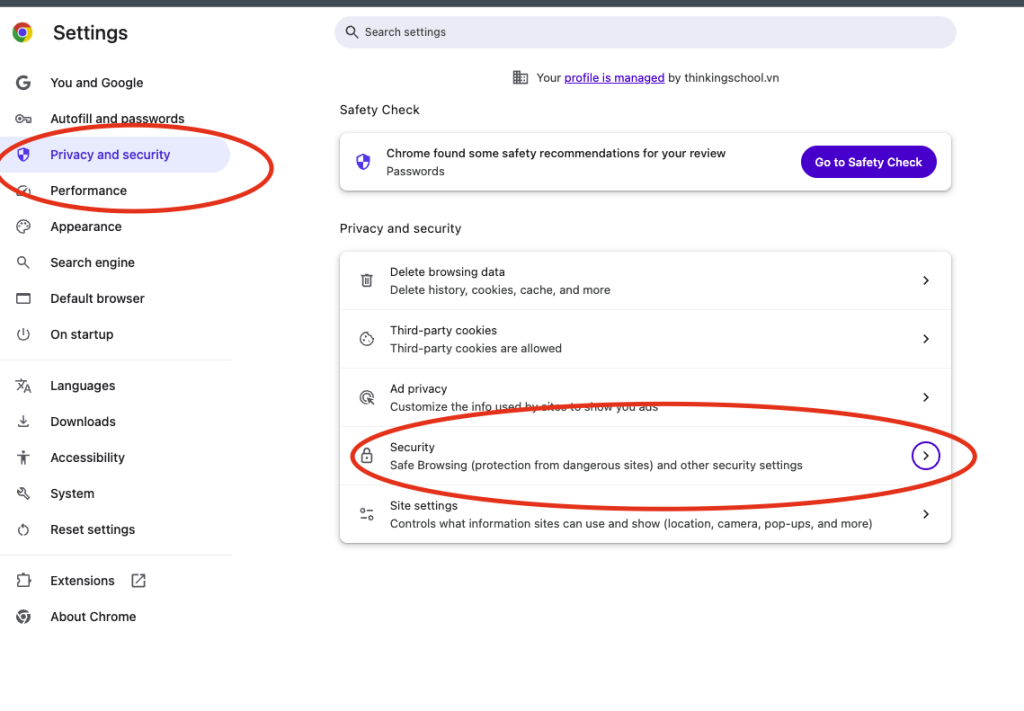This screenshot has width=1024, height=711.
Task: Open the Third-party cookies chevron arrow
Action: 926,339
